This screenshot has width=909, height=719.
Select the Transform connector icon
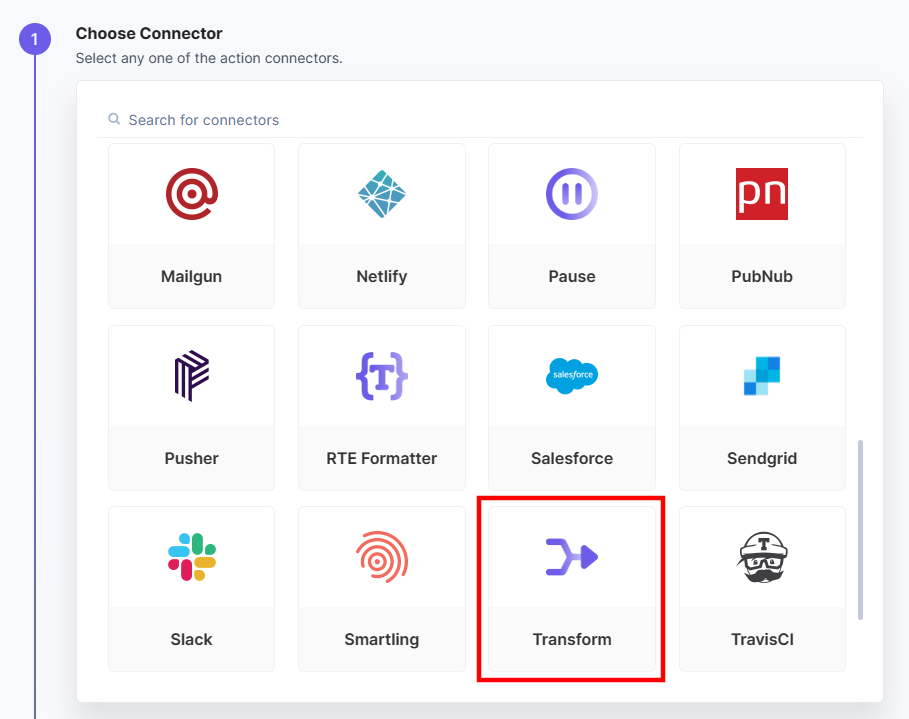[x=572, y=557]
